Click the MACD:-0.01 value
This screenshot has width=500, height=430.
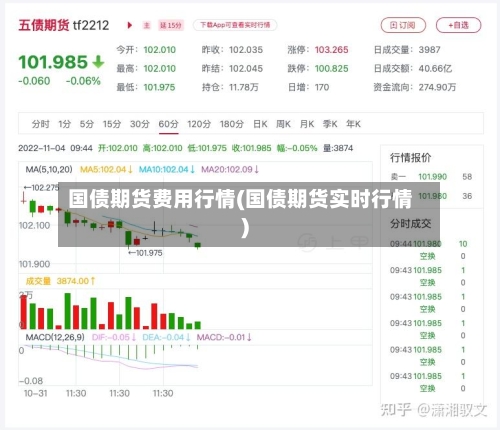(224, 337)
